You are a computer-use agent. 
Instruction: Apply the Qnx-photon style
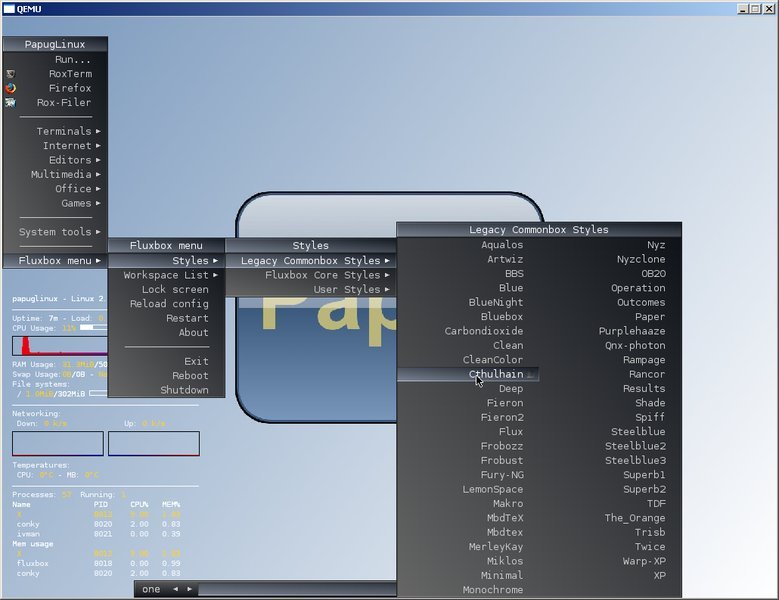[610, 346]
